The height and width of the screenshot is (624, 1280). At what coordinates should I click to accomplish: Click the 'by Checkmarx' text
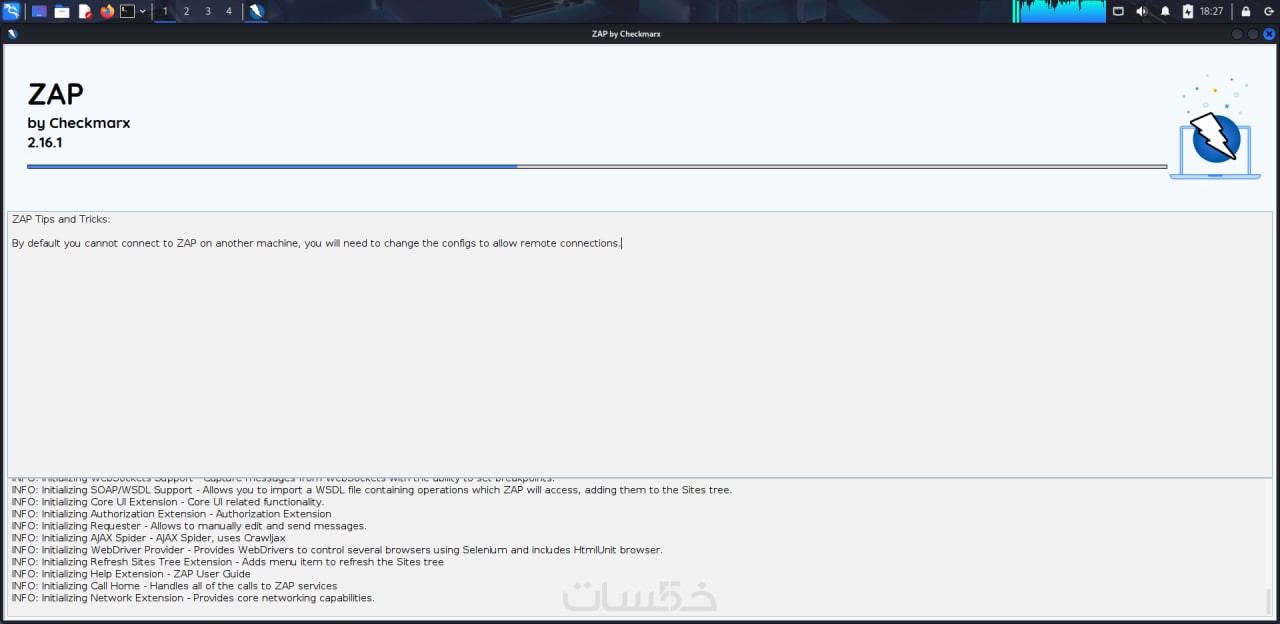pos(79,123)
